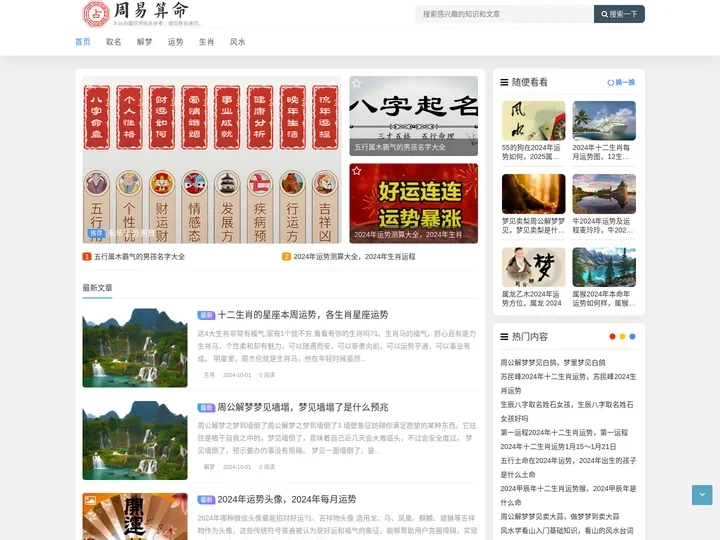Open sidebar link 属龙乙木2024年运势方位
Viewport: 720px width, 540px height.
click(531, 298)
